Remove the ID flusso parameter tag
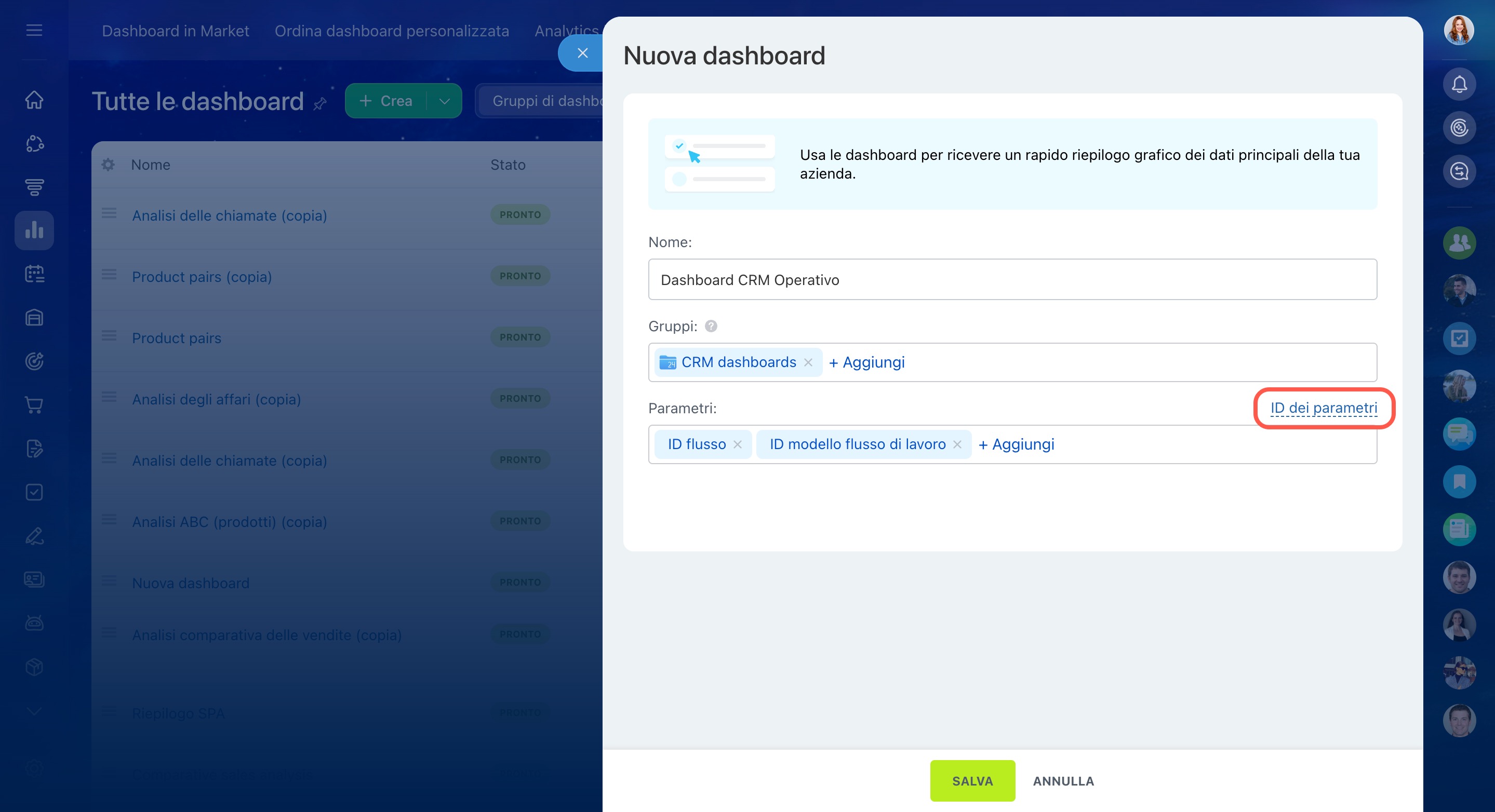Screen dimensions: 1495x812 tap(738, 444)
